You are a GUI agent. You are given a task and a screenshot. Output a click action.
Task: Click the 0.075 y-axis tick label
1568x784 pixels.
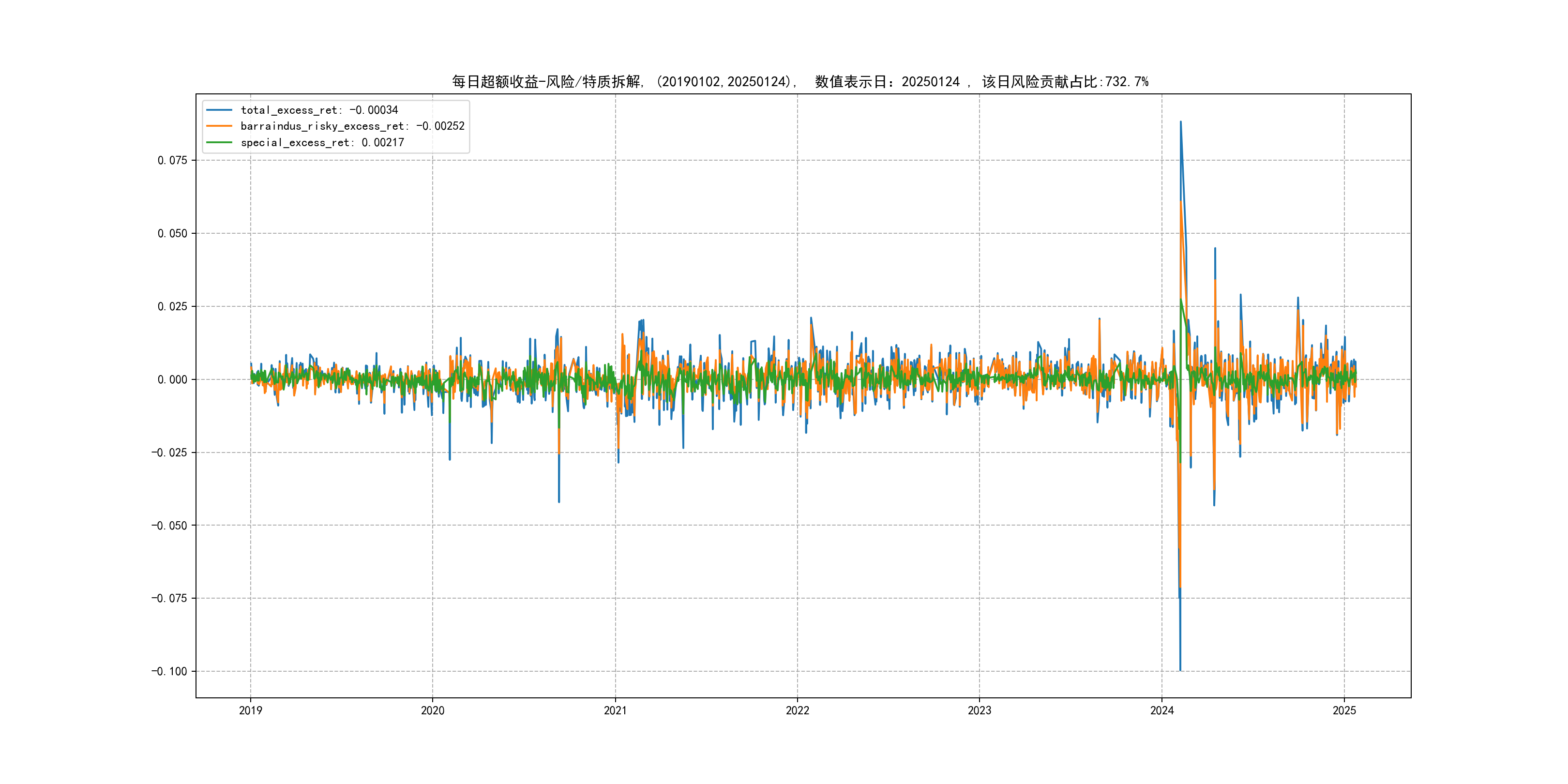[x=172, y=161]
